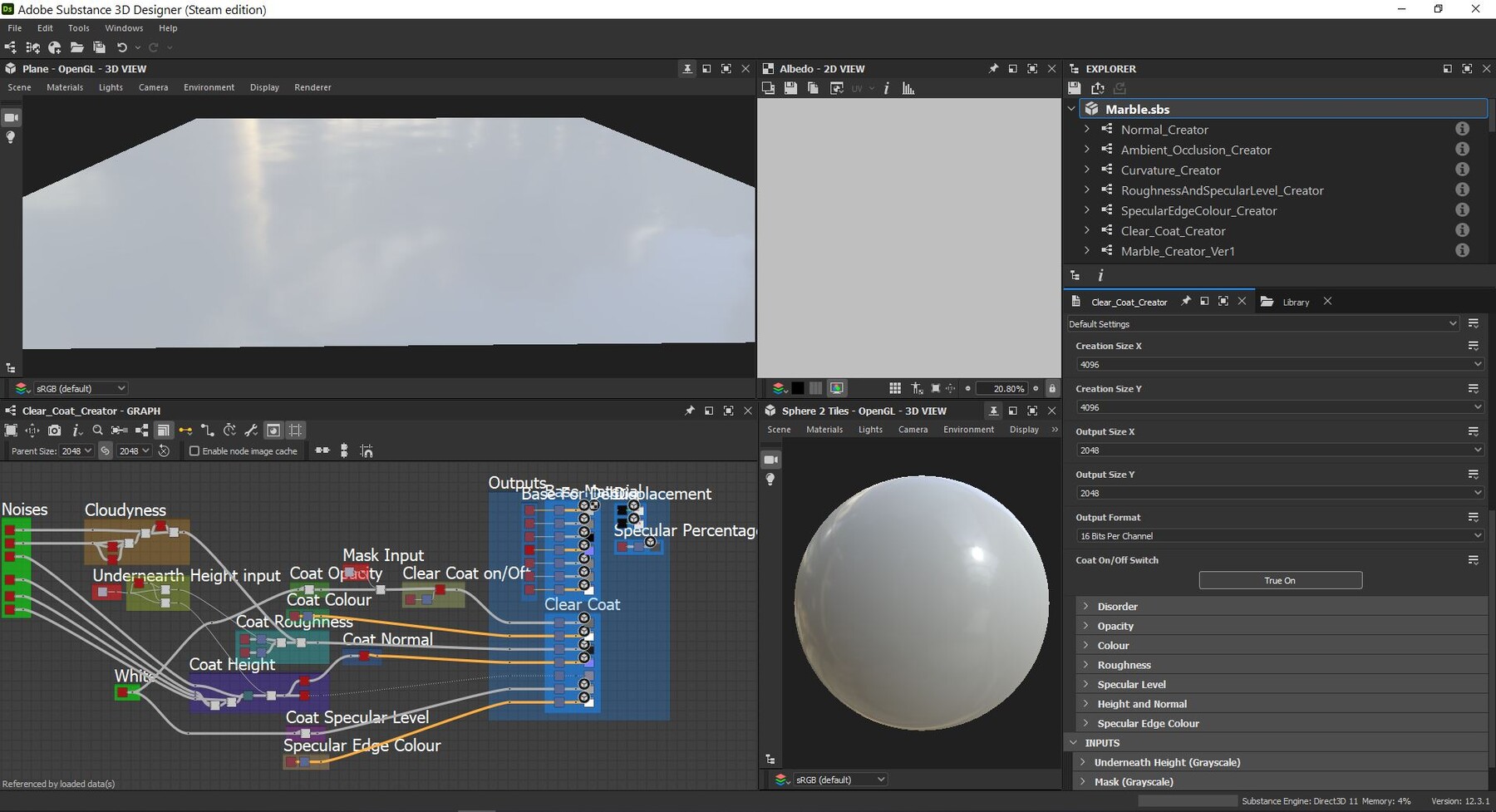Click the info icon next to Clear_Coat_Creator
Screen dimensions: 1496x812
click(1463, 230)
